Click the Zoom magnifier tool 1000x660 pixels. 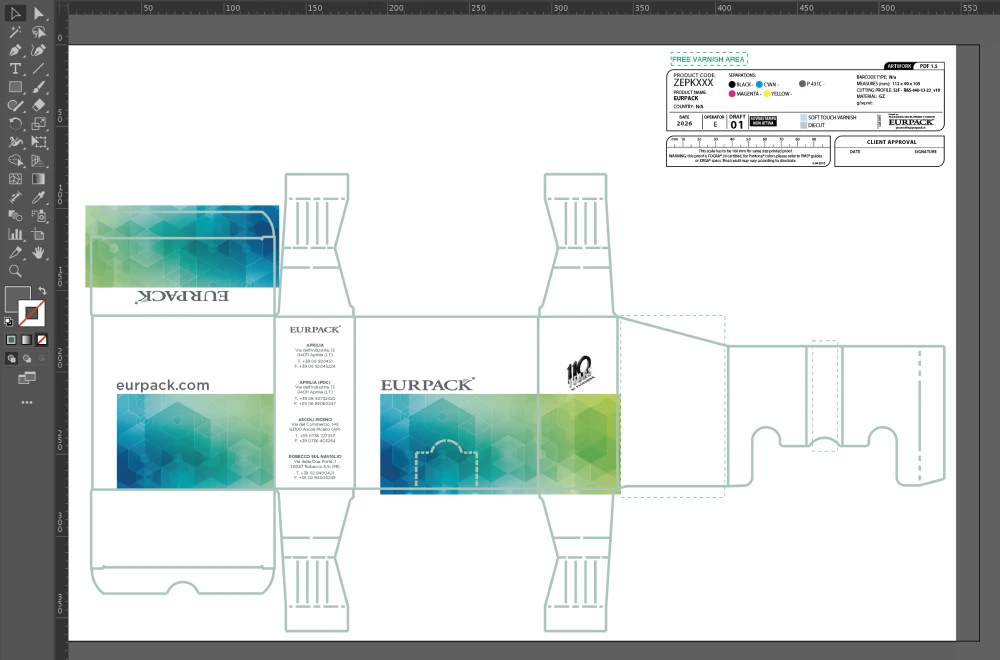pos(15,271)
